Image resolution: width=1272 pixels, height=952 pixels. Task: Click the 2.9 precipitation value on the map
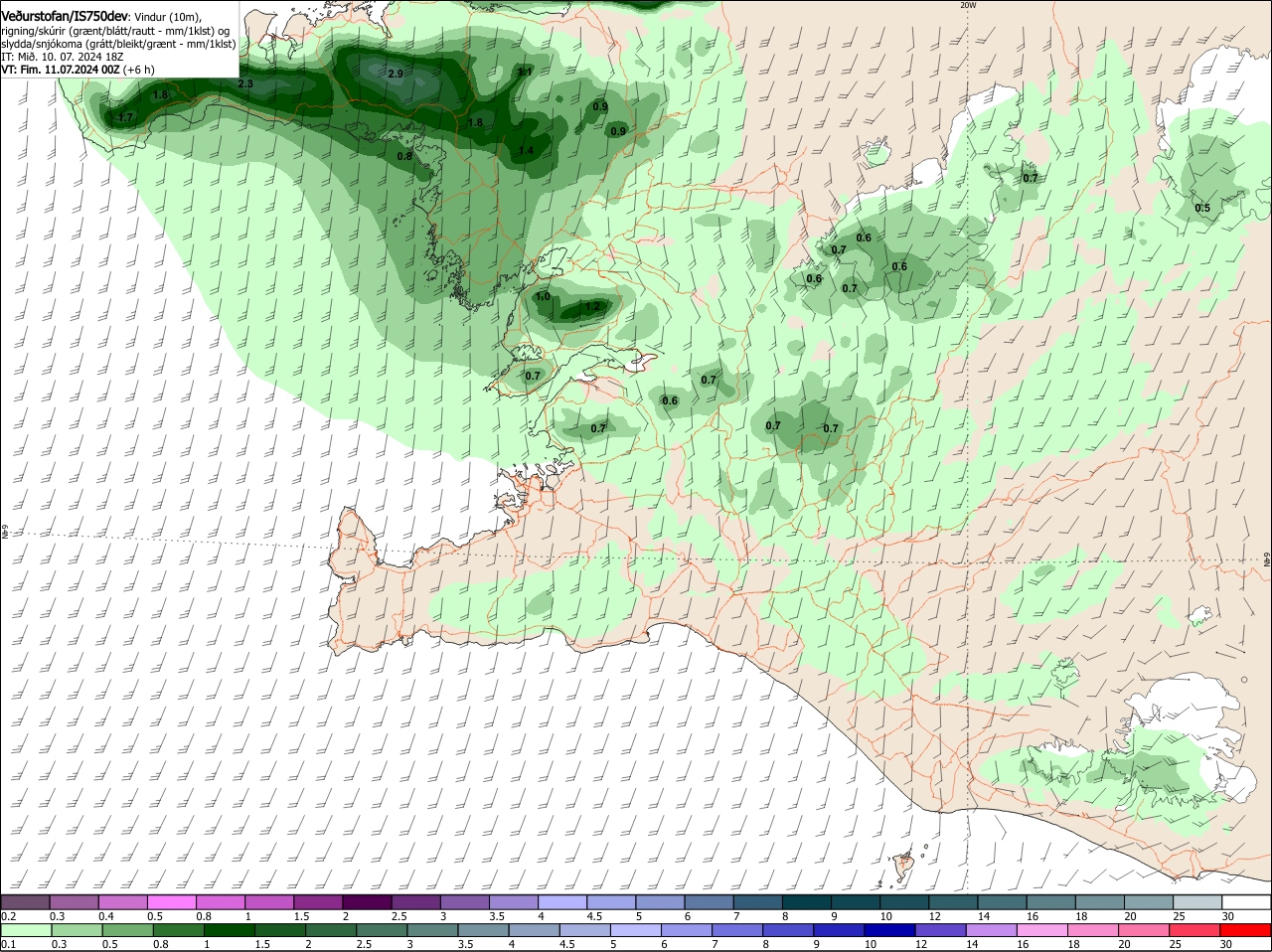coord(396,74)
